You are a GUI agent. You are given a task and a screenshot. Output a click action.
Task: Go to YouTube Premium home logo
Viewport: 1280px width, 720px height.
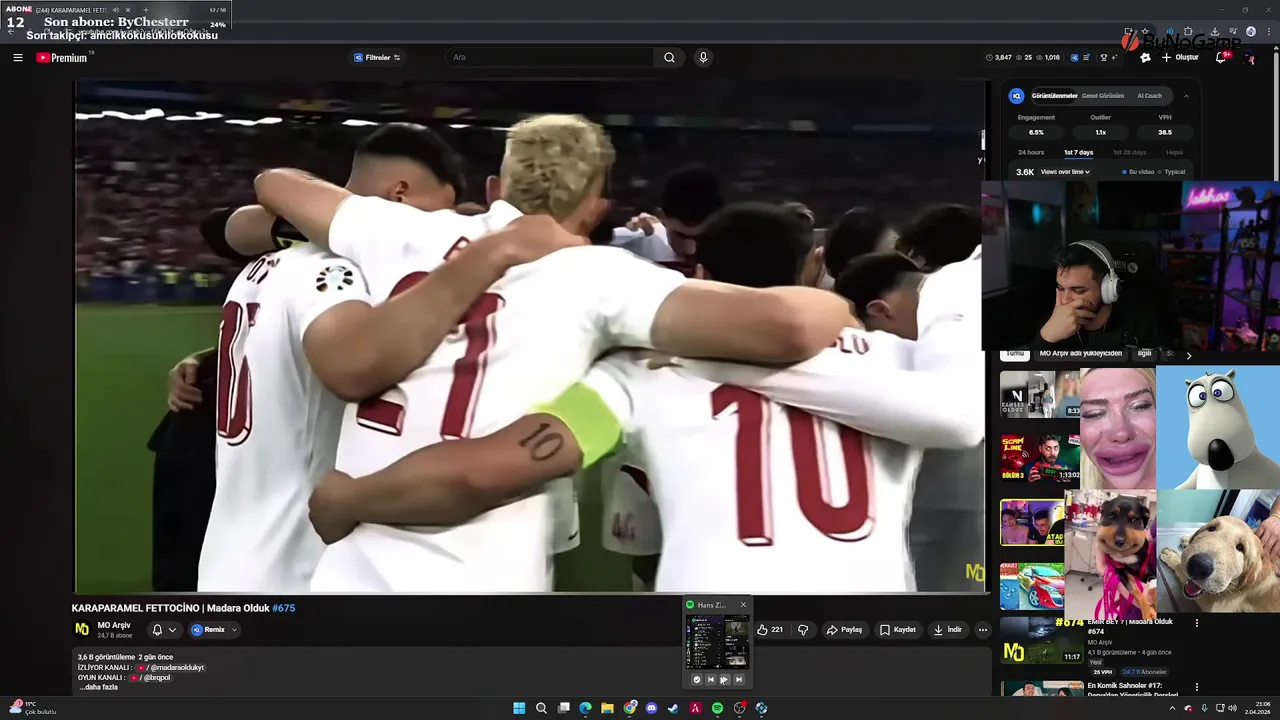pos(63,58)
